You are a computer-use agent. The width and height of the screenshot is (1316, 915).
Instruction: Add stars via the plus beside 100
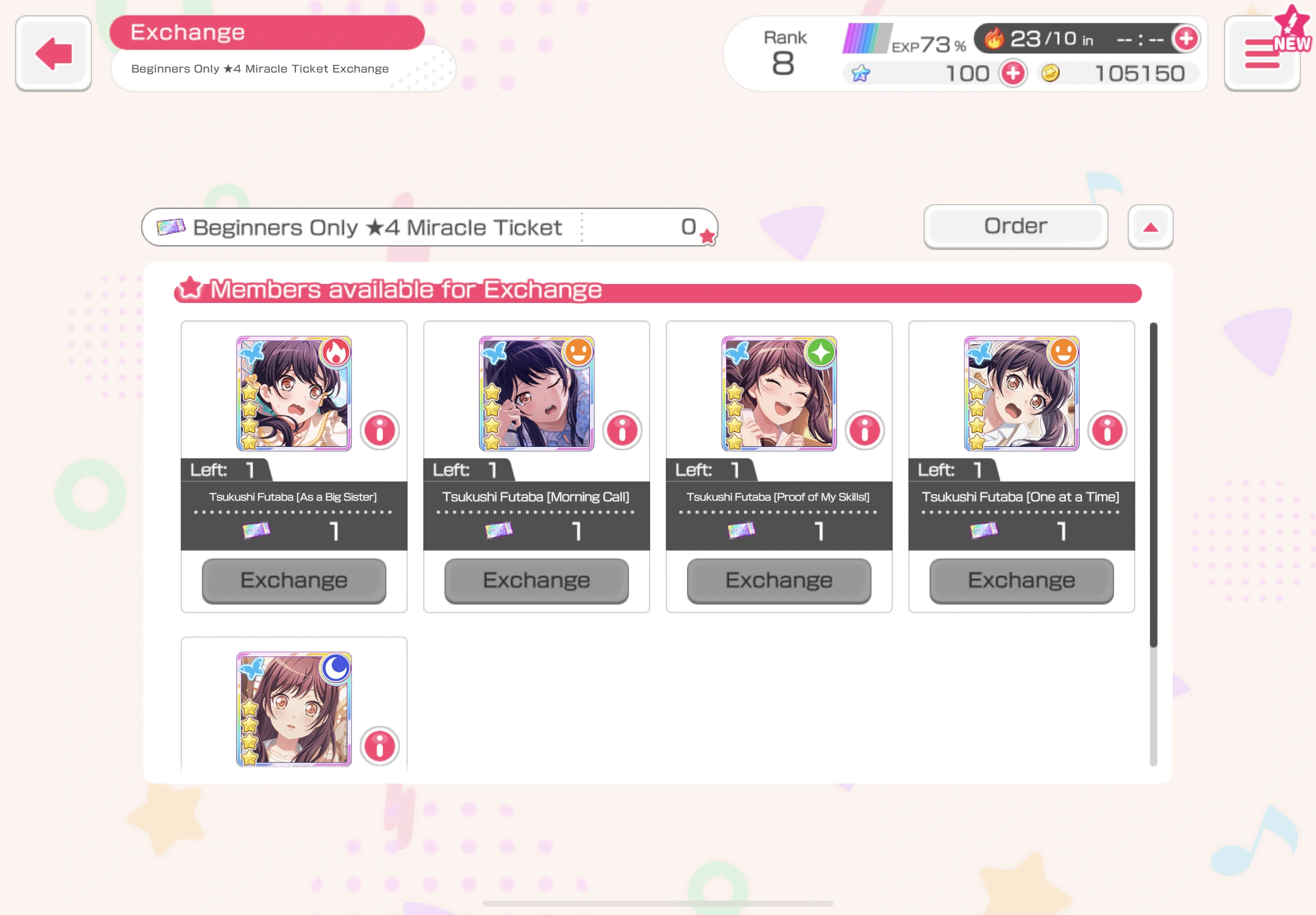pyautogui.click(x=1013, y=74)
